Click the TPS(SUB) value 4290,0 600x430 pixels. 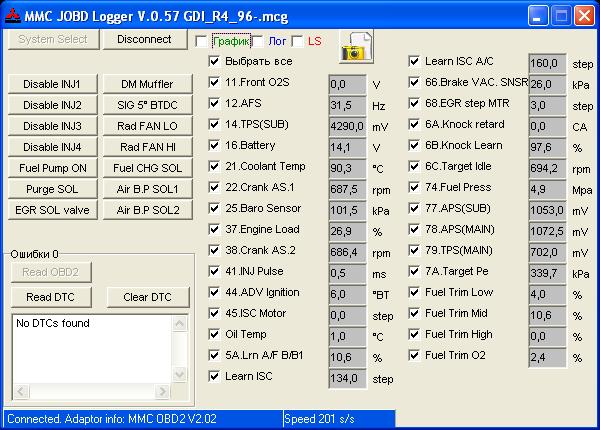tap(347, 126)
